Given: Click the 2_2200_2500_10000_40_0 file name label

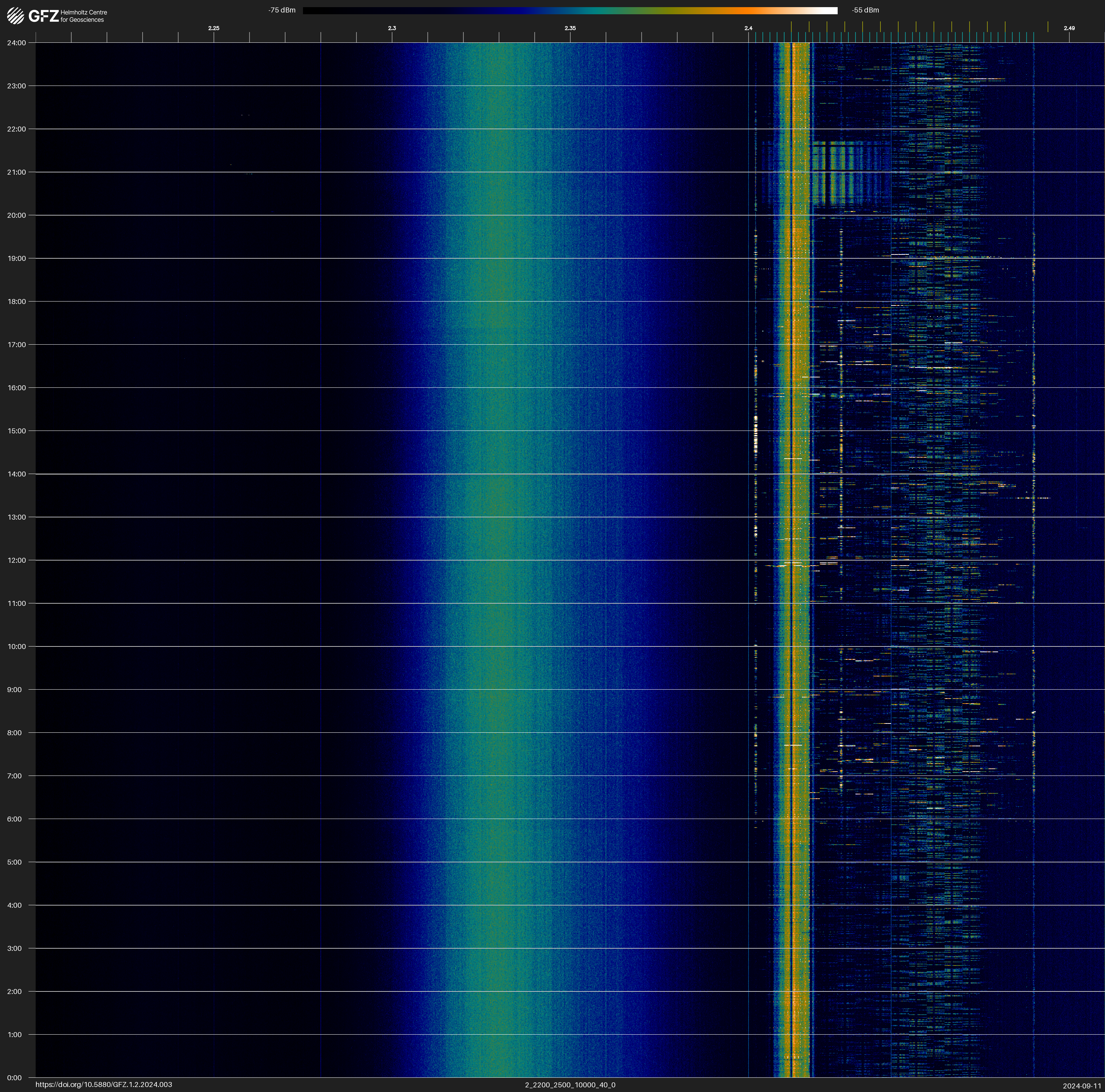Looking at the screenshot, I should coord(570,1085).
